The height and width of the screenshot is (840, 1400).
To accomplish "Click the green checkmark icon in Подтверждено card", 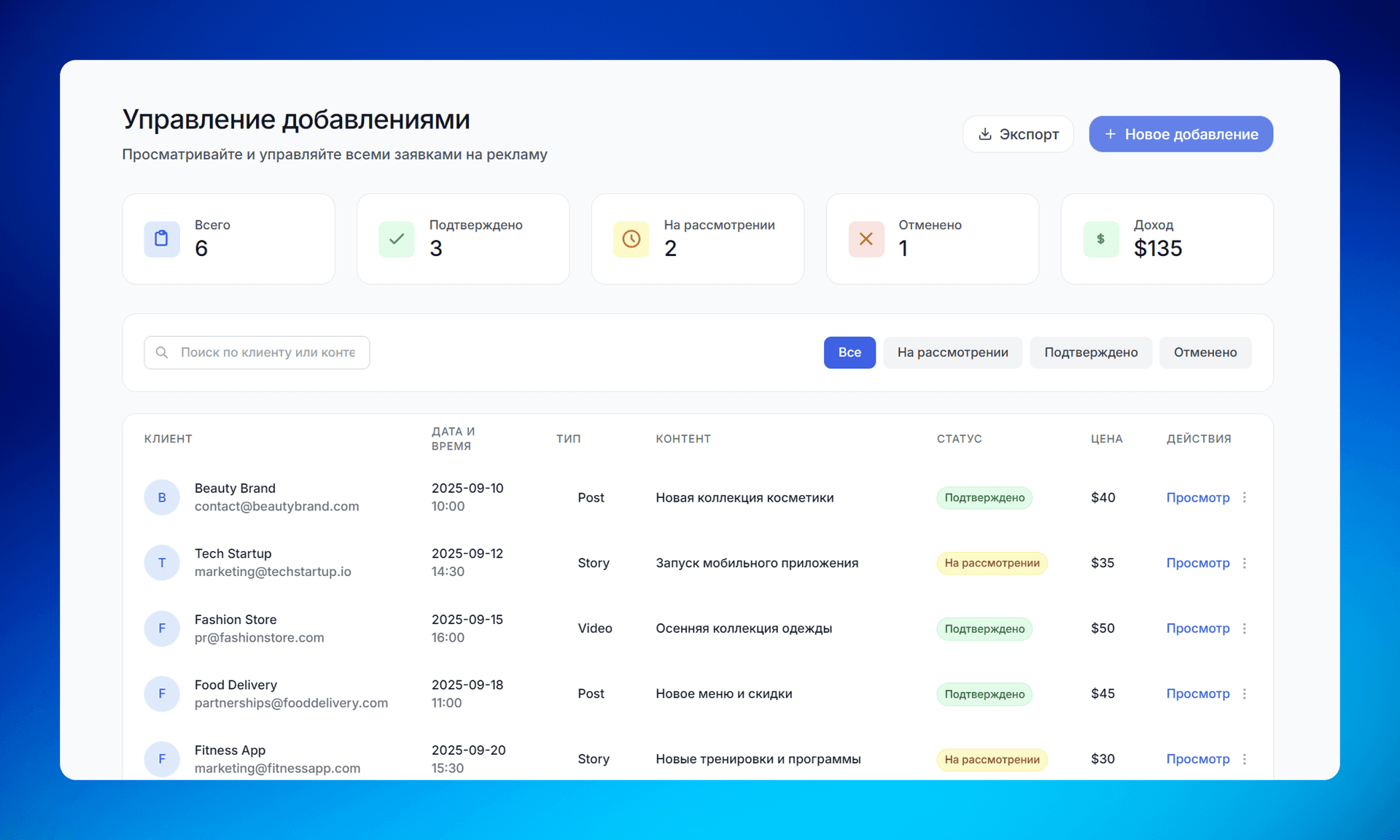I will tap(397, 239).
